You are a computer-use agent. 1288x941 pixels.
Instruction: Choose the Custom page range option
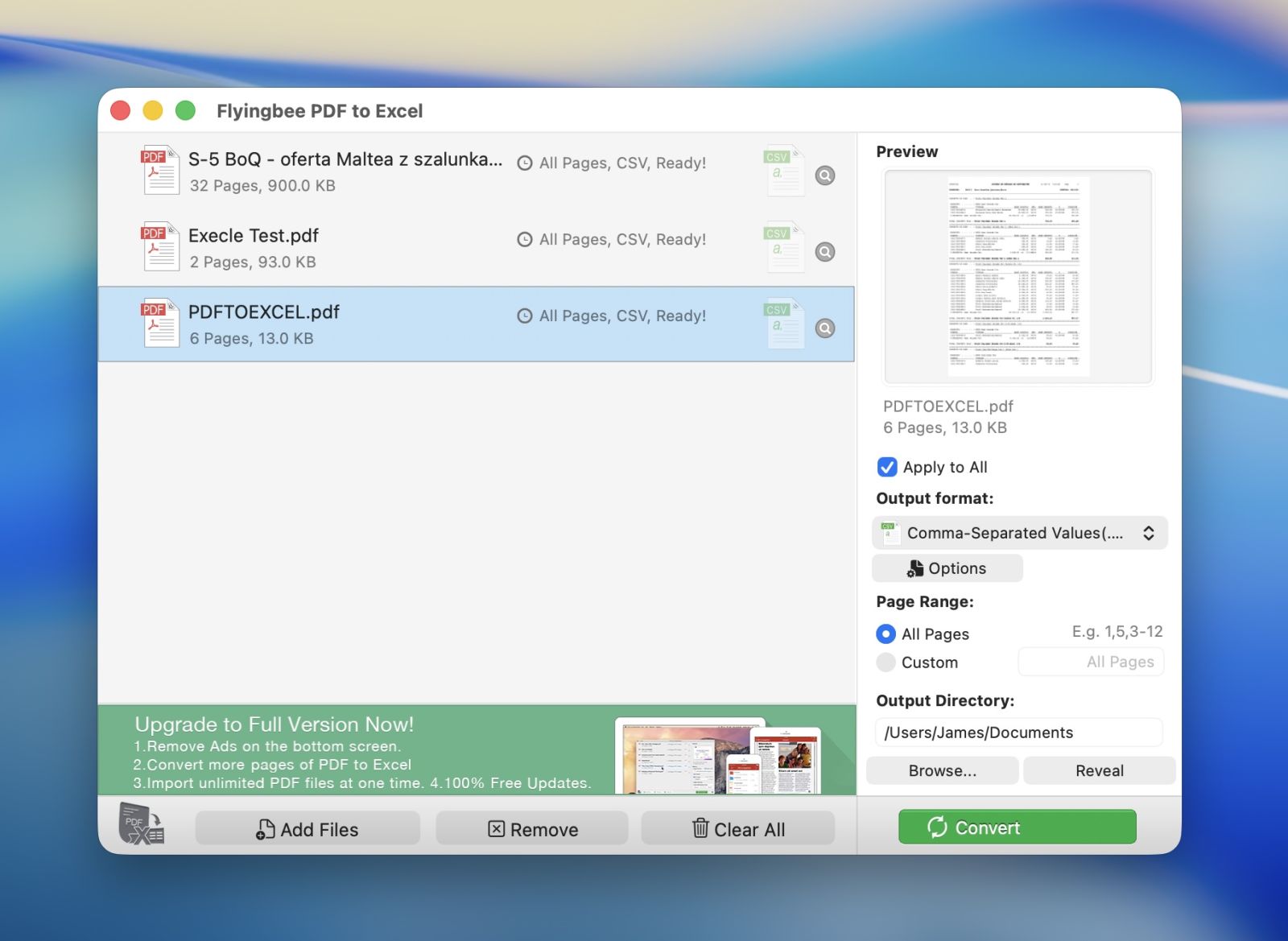pyautogui.click(x=885, y=662)
